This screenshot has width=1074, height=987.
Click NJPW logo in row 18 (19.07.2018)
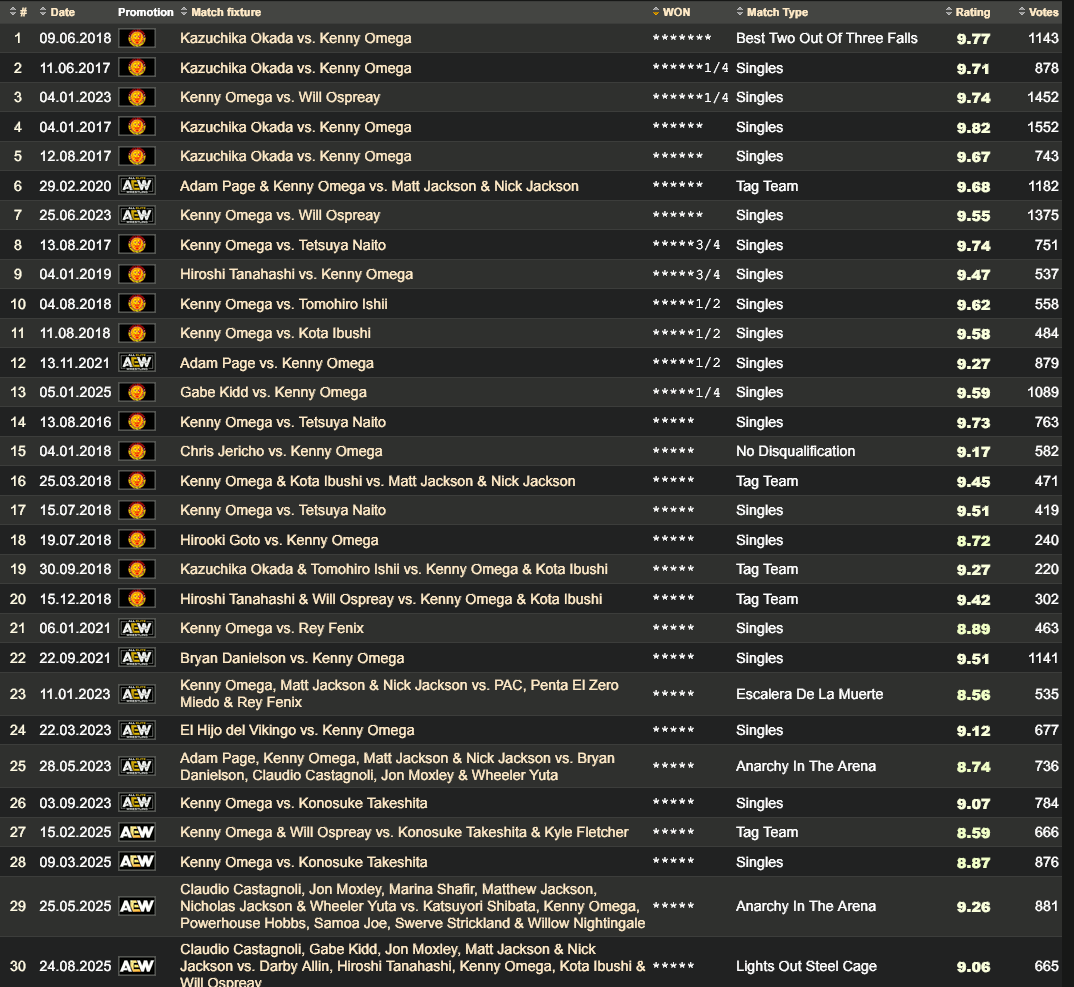(137, 540)
